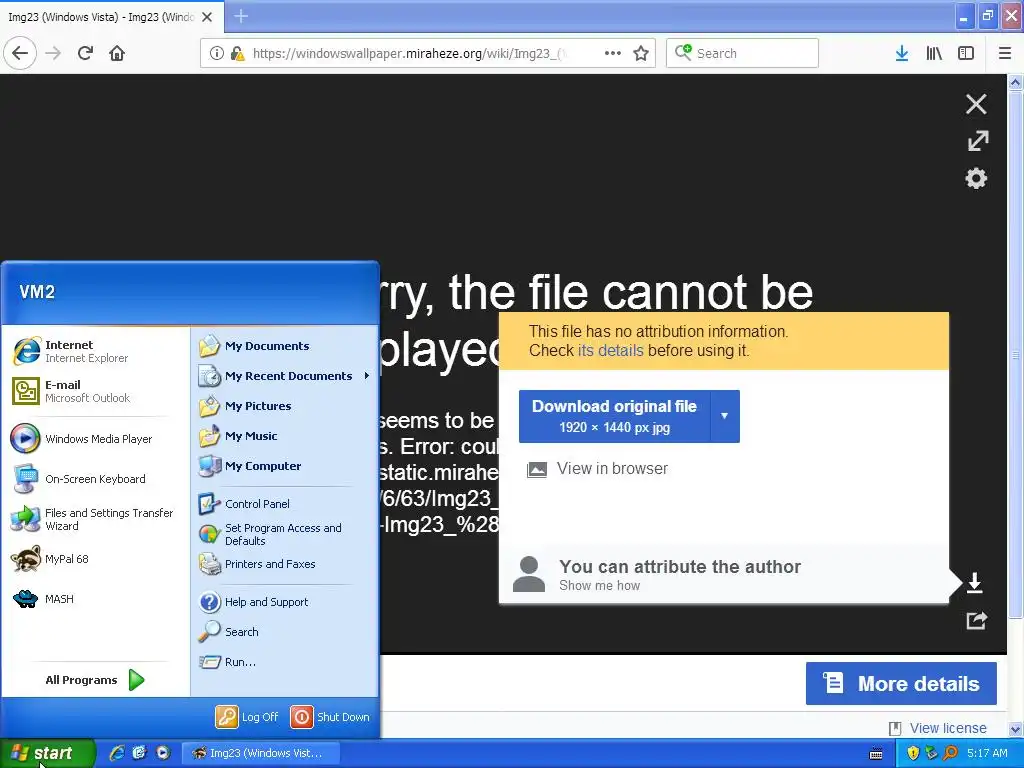This screenshot has width=1024, height=768.
Task: Expand All Programs list
Action: pos(95,680)
